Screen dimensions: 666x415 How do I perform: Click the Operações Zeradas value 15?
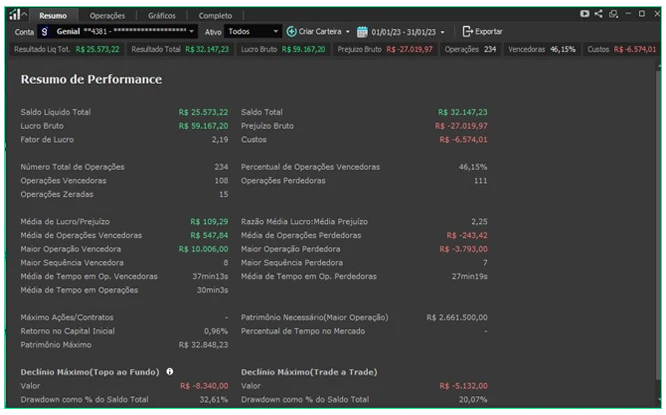(x=223, y=194)
